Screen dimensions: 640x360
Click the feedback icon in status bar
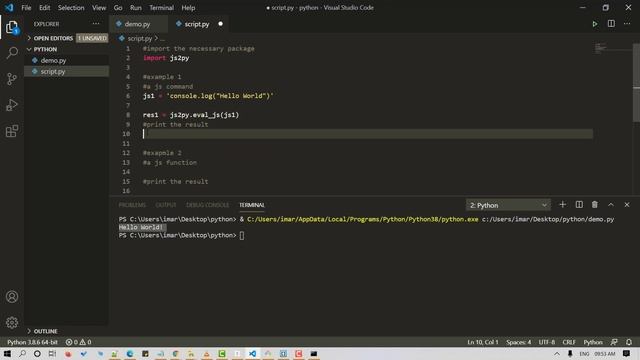pyautogui.click(x=614, y=342)
